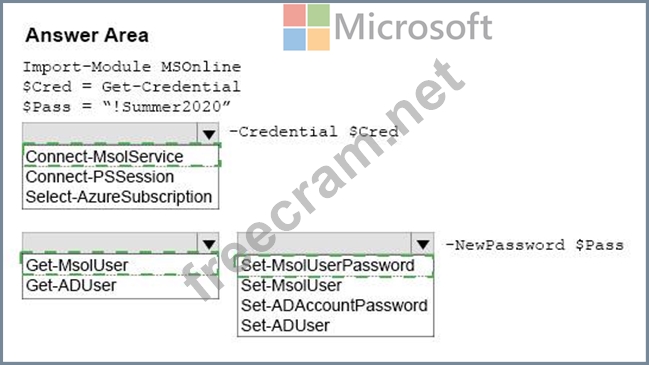Select Set-MsolUserPassword option

[328, 265]
